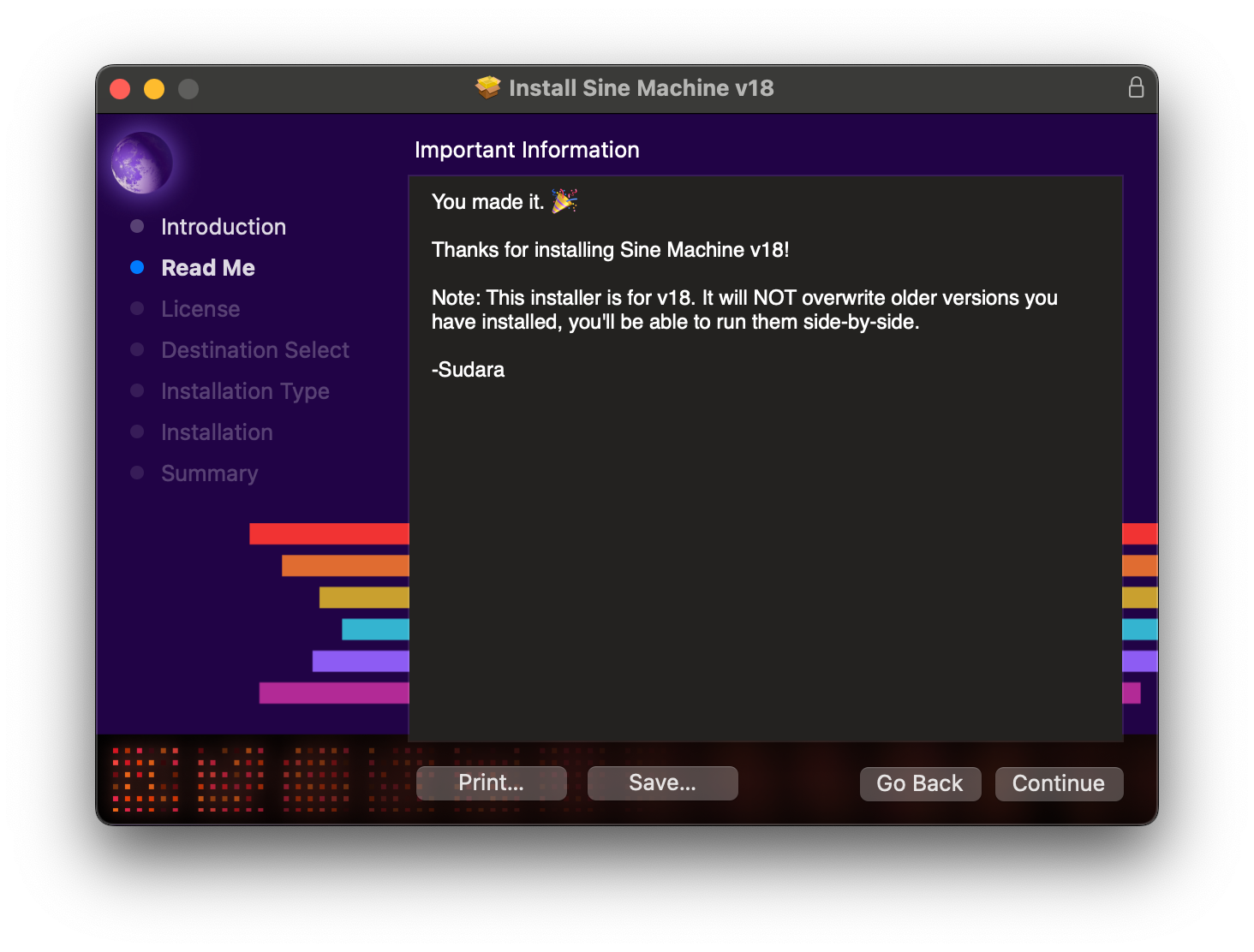Open the Introduction step from the sidebar
Viewport: 1254px width, 952px height.
click(224, 226)
